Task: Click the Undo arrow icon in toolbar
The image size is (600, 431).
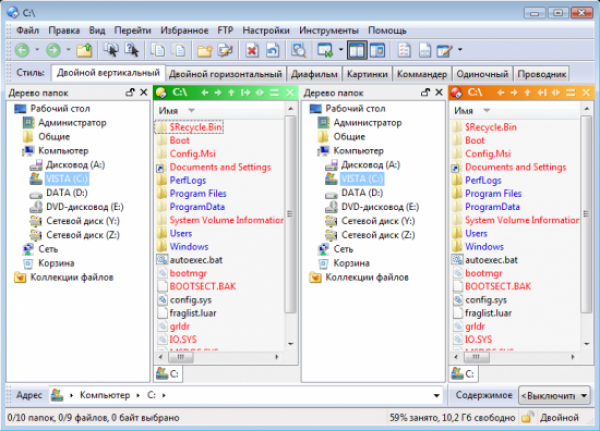Action: pos(274,49)
